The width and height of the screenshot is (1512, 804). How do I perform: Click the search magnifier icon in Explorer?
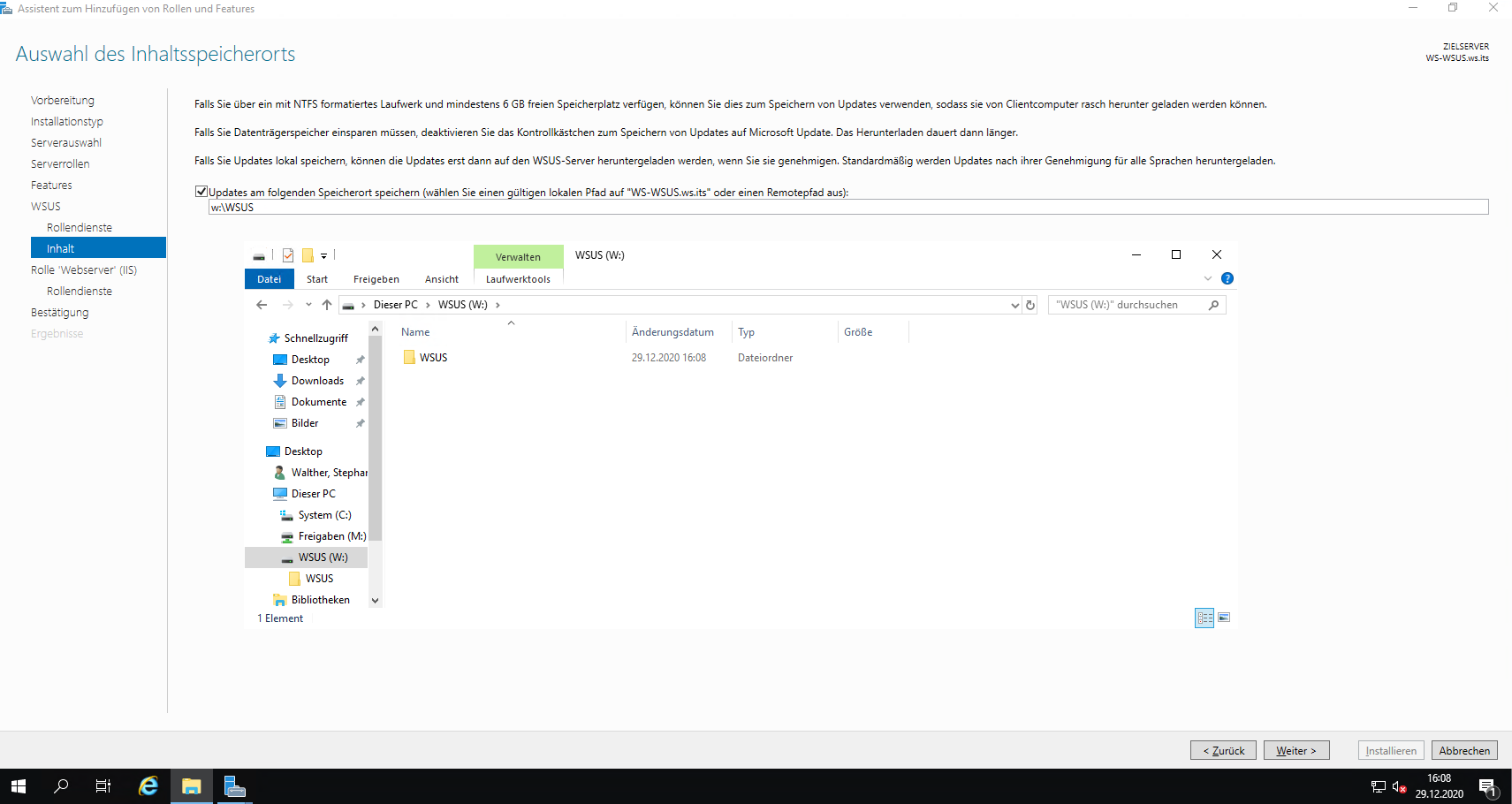pyautogui.click(x=1214, y=305)
